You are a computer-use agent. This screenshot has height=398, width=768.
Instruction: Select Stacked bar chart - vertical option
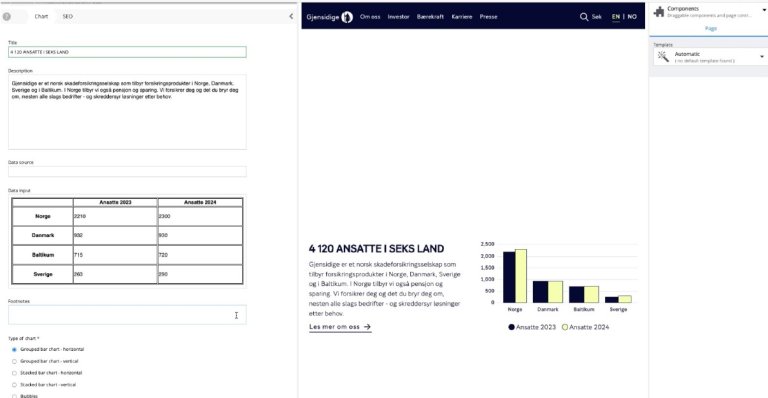click(14, 385)
